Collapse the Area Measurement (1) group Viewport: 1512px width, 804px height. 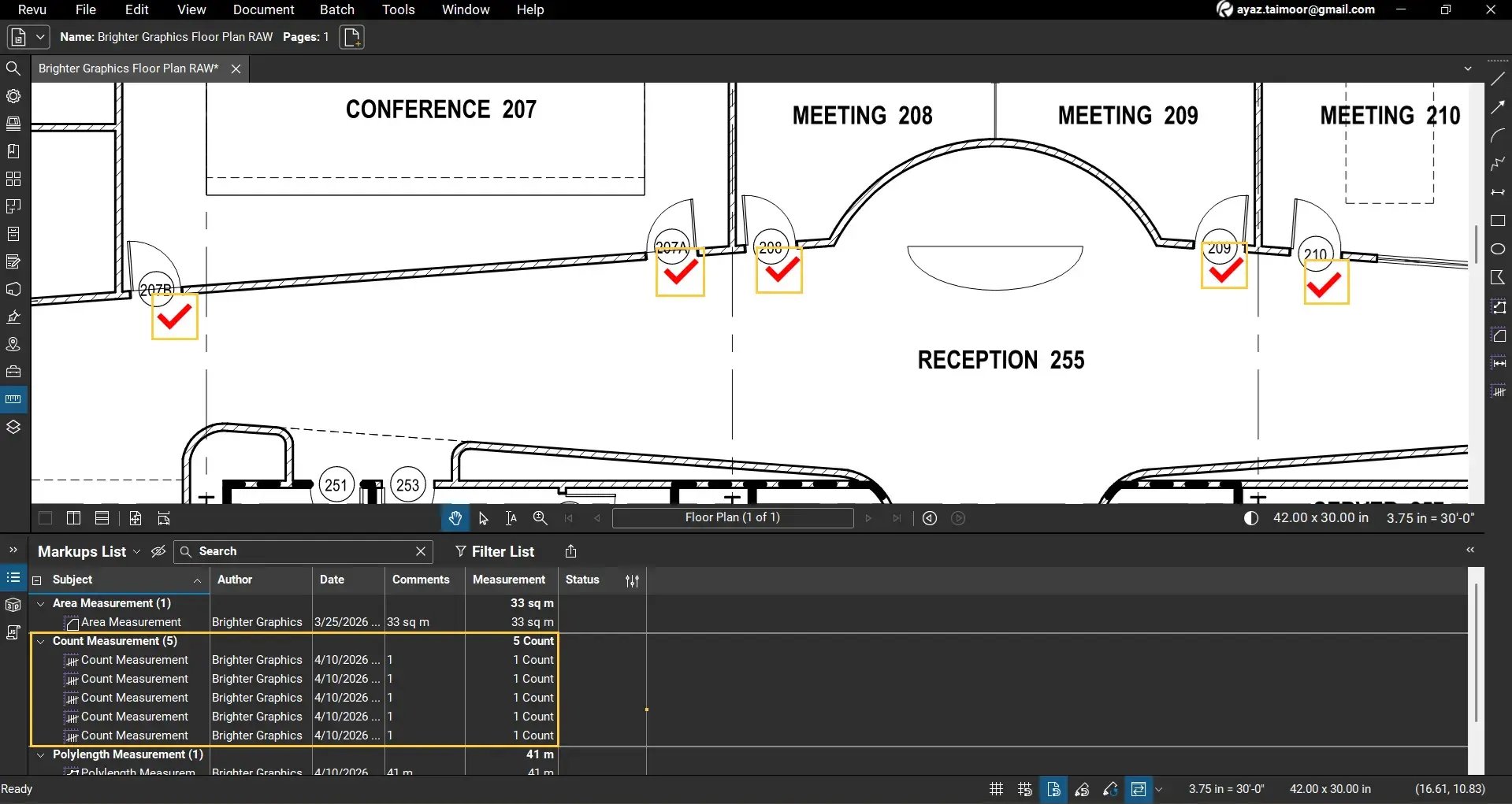pyautogui.click(x=40, y=603)
